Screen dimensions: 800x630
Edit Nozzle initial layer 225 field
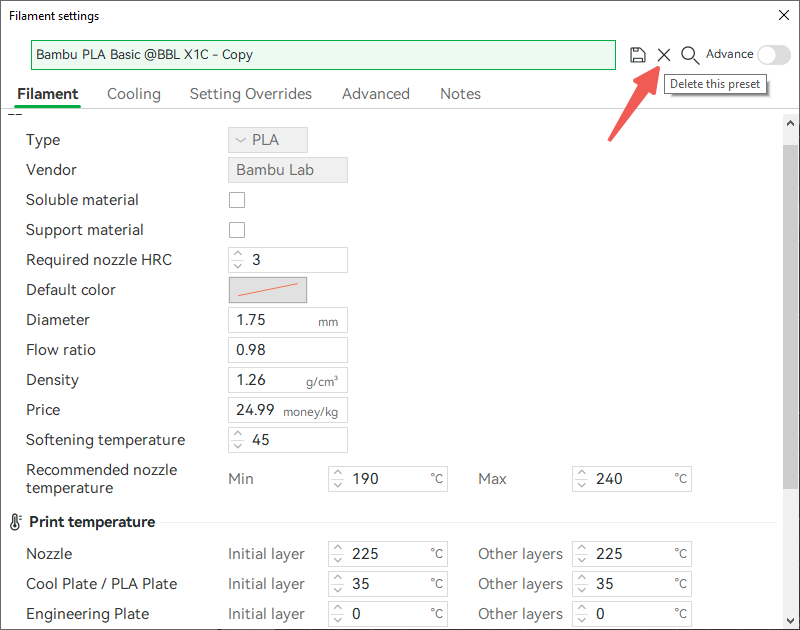(388, 554)
